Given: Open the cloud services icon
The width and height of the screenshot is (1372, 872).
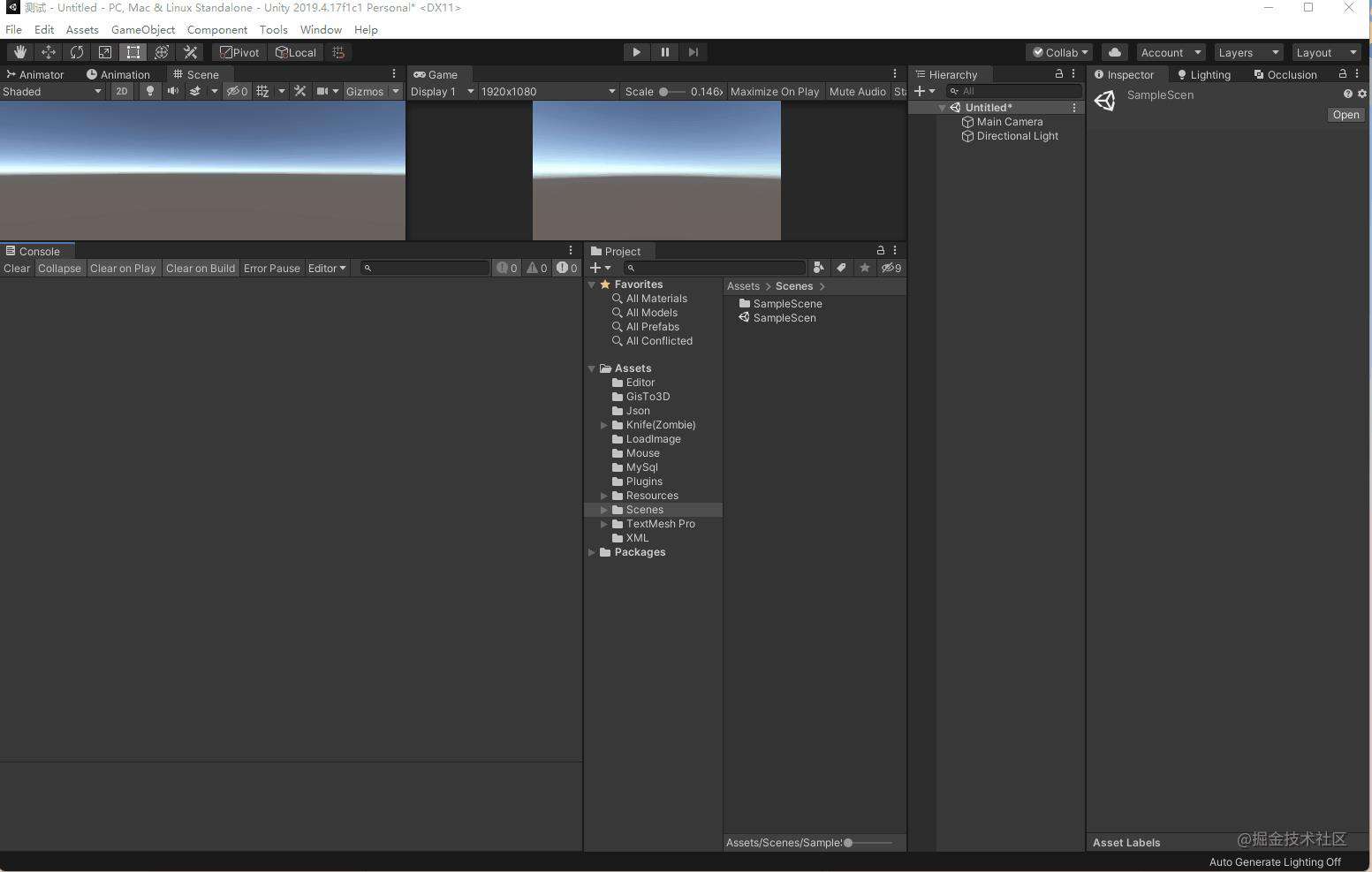Looking at the screenshot, I should (x=1115, y=52).
